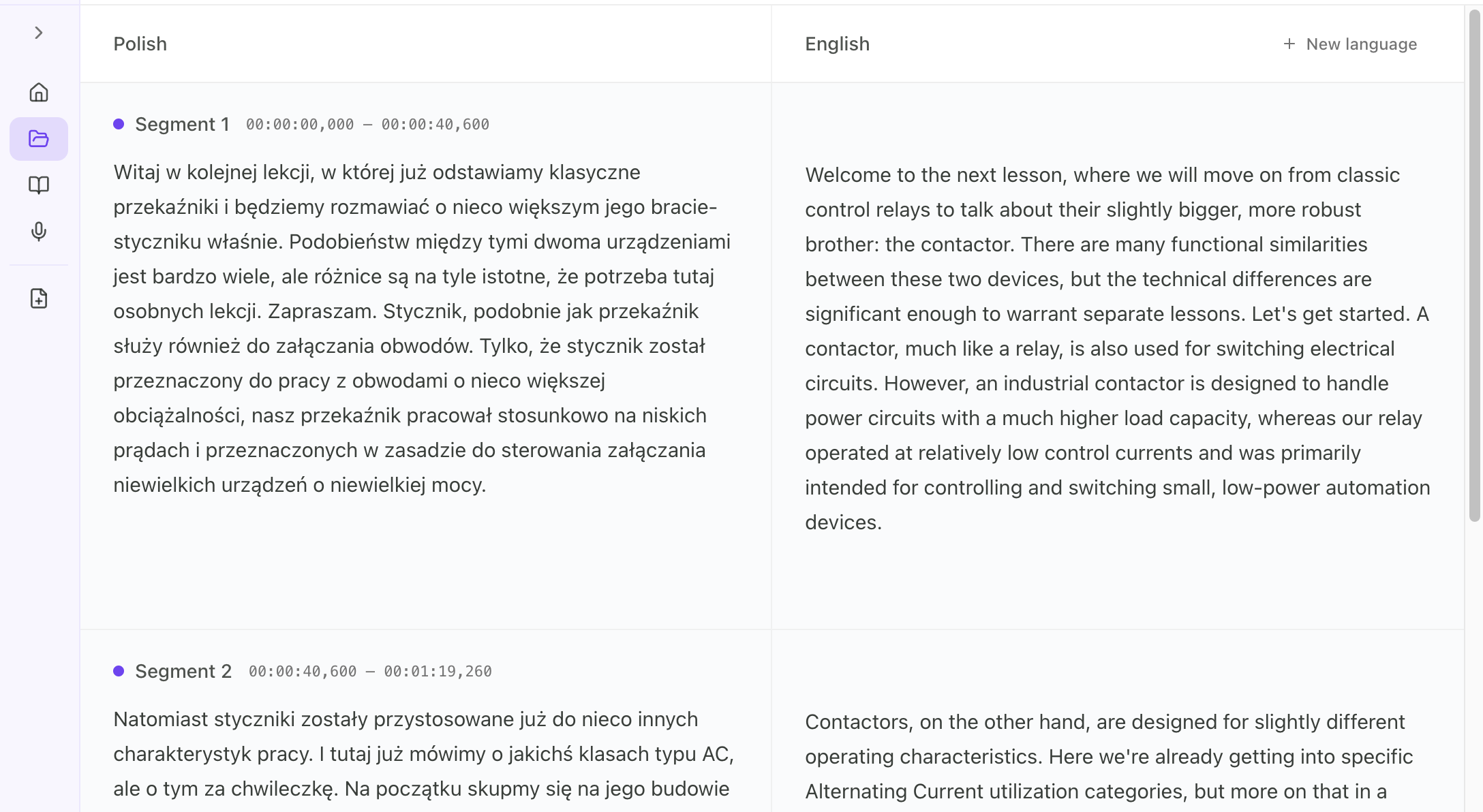Click Segment 2 timestamp 00:00:40,600 range

pos(370,672)
